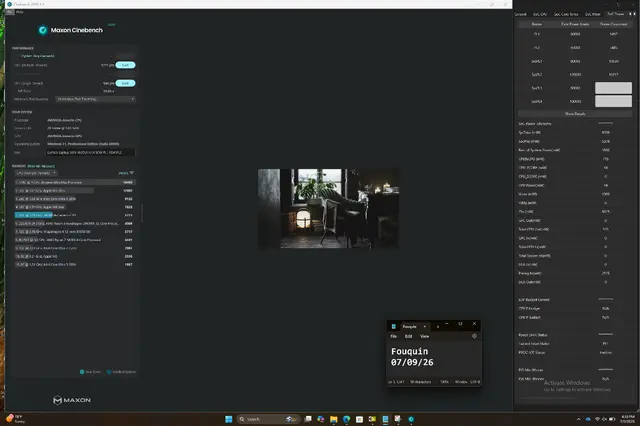Start the CPU Single Core benchmark
This screenshot has width=640, height=426.
[x=125, y=83]
